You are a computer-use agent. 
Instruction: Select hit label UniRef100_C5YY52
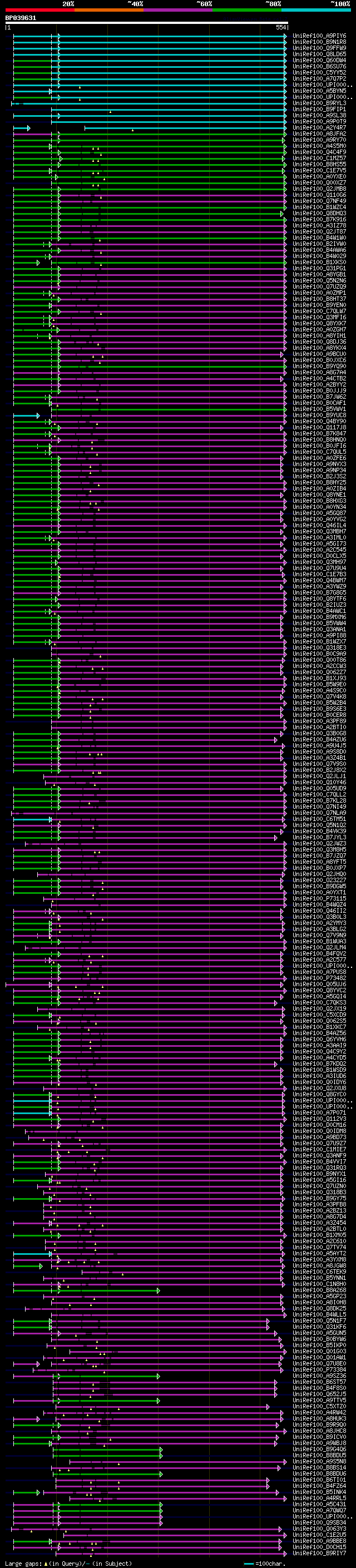click(x=319, y=72)
